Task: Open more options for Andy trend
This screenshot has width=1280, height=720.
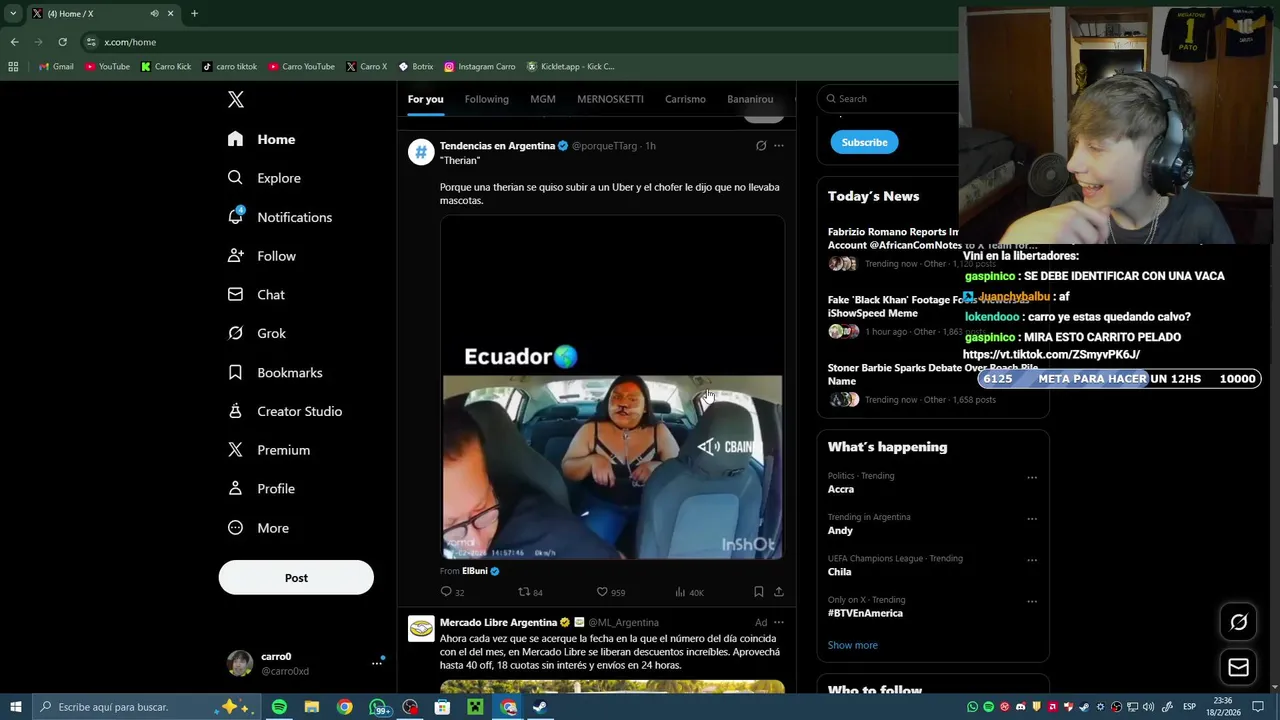Action: 1032,518
